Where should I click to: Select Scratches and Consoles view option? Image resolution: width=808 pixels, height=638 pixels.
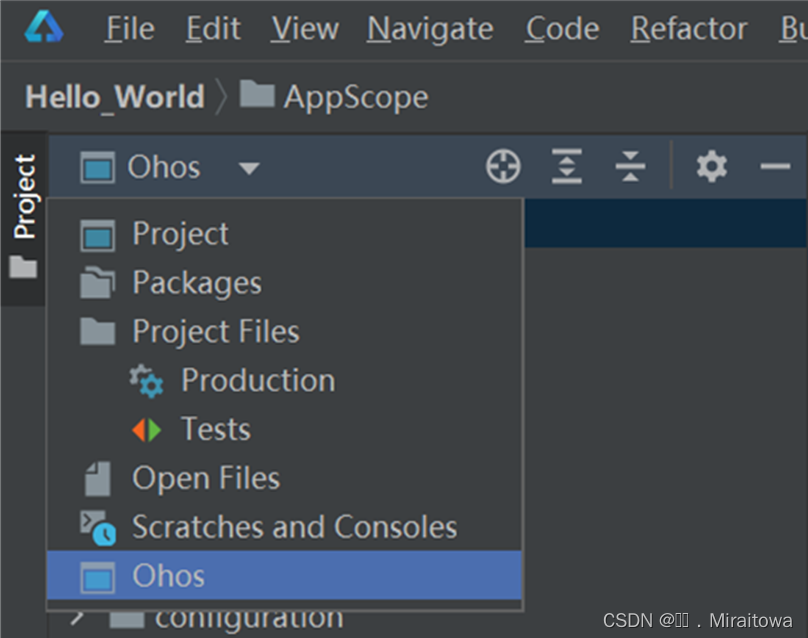[x=284, y=527]
